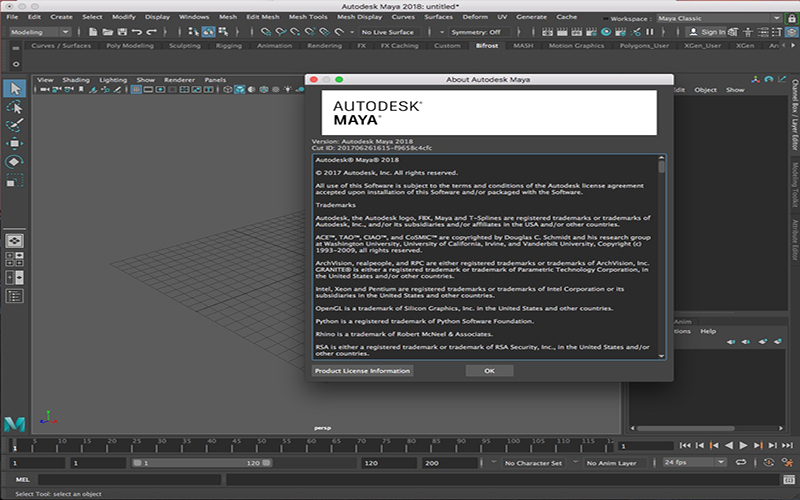
Task: Open the Outliner toggle icon in toolbox
Action: coord(15,296)
